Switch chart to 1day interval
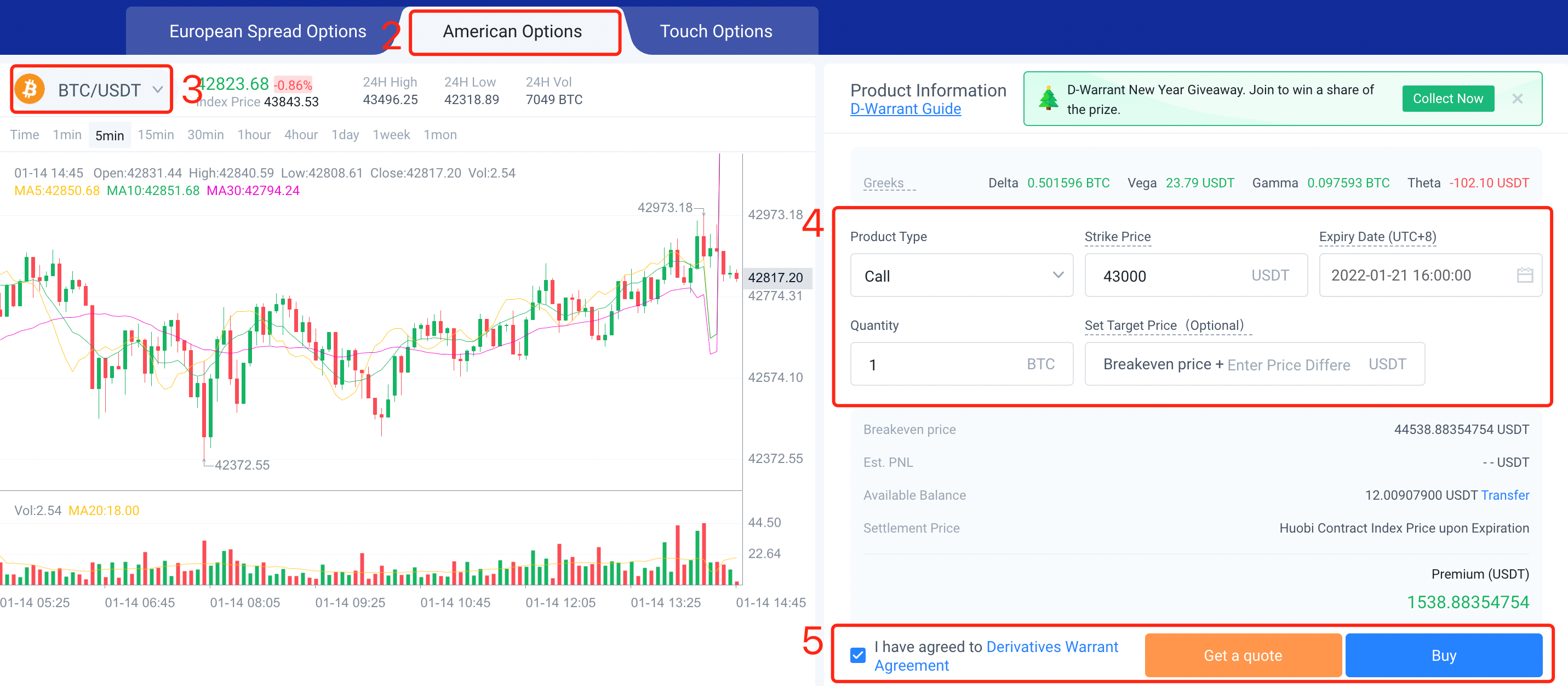This screenshot has height=686, width=1568. click(x=345, y=135)
